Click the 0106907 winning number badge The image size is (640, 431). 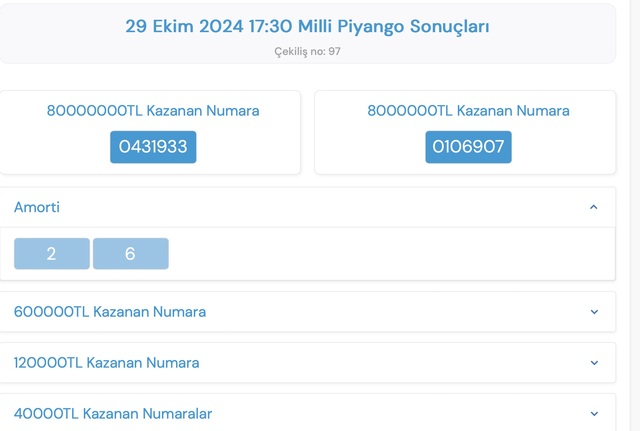(x=468, y=147)
